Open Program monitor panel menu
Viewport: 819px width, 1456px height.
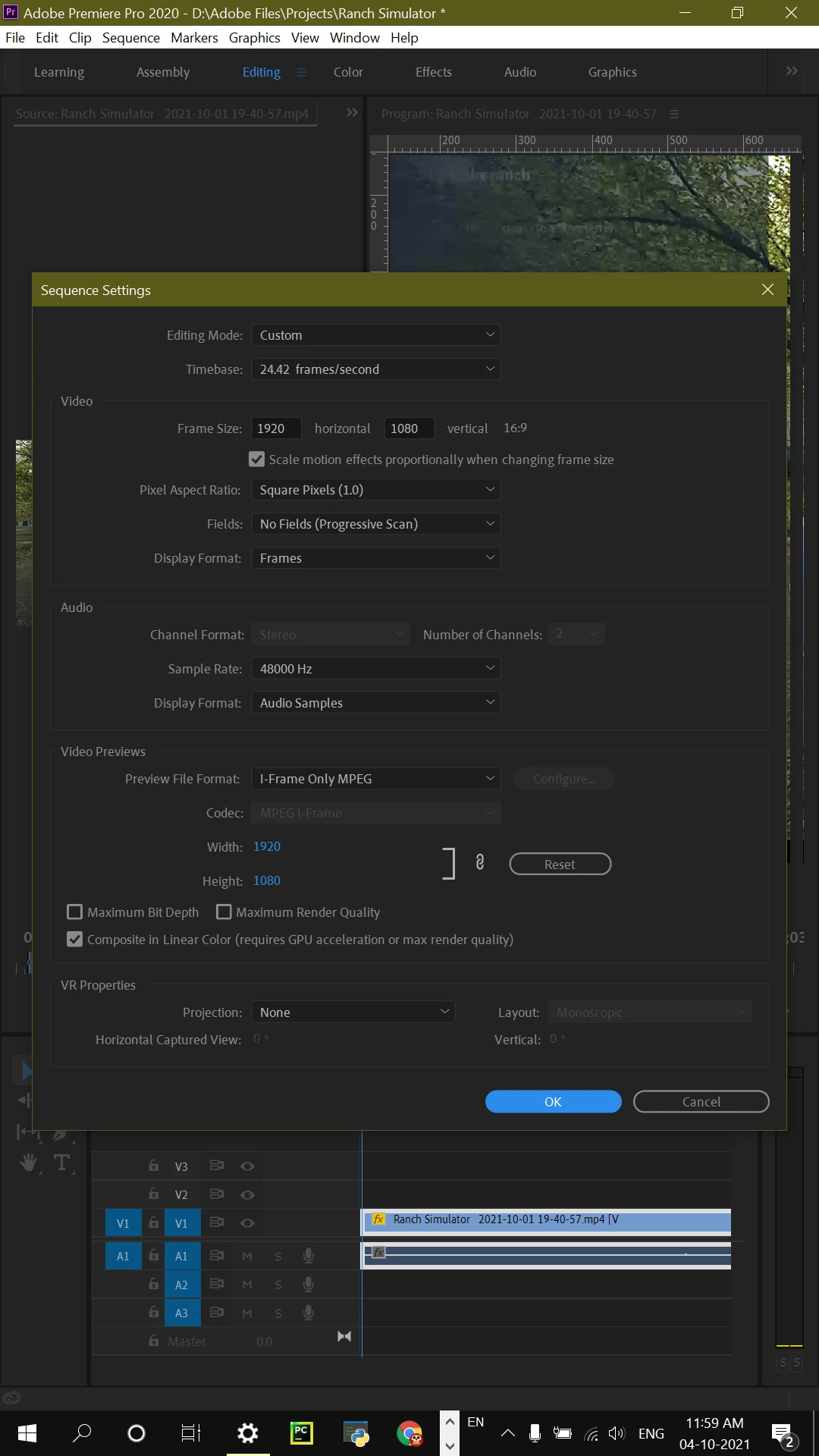click(x=674, y=114)
